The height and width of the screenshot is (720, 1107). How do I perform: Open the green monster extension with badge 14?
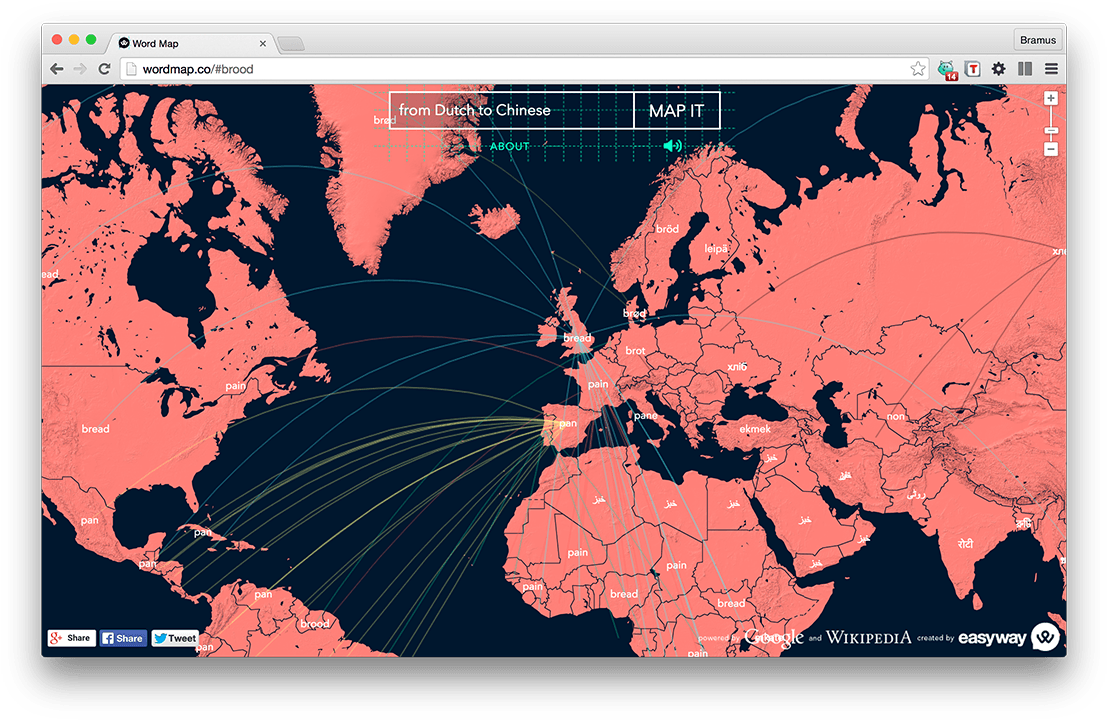coord(946,69)
